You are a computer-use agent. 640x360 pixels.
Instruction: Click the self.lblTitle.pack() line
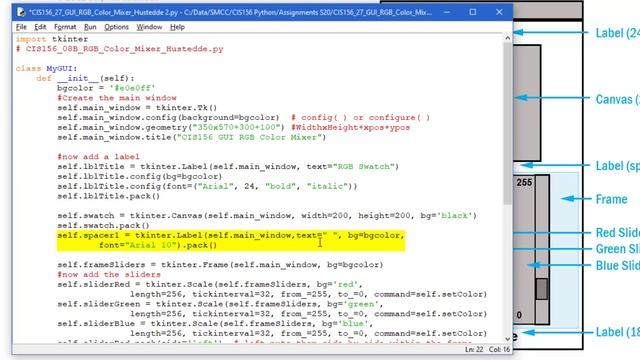coord(109,196)
